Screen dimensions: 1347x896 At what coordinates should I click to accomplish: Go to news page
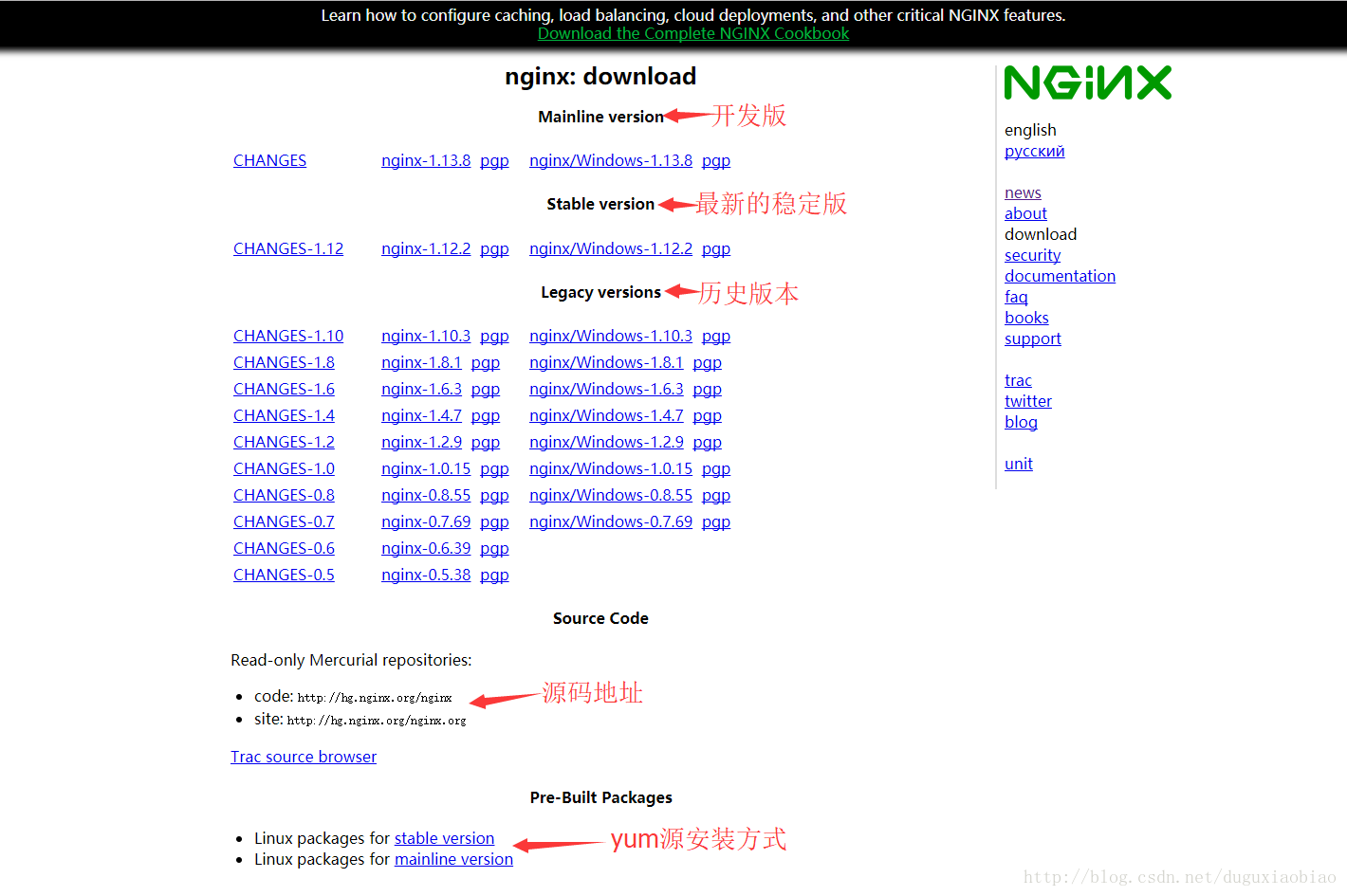click(x=1023, y=192)
